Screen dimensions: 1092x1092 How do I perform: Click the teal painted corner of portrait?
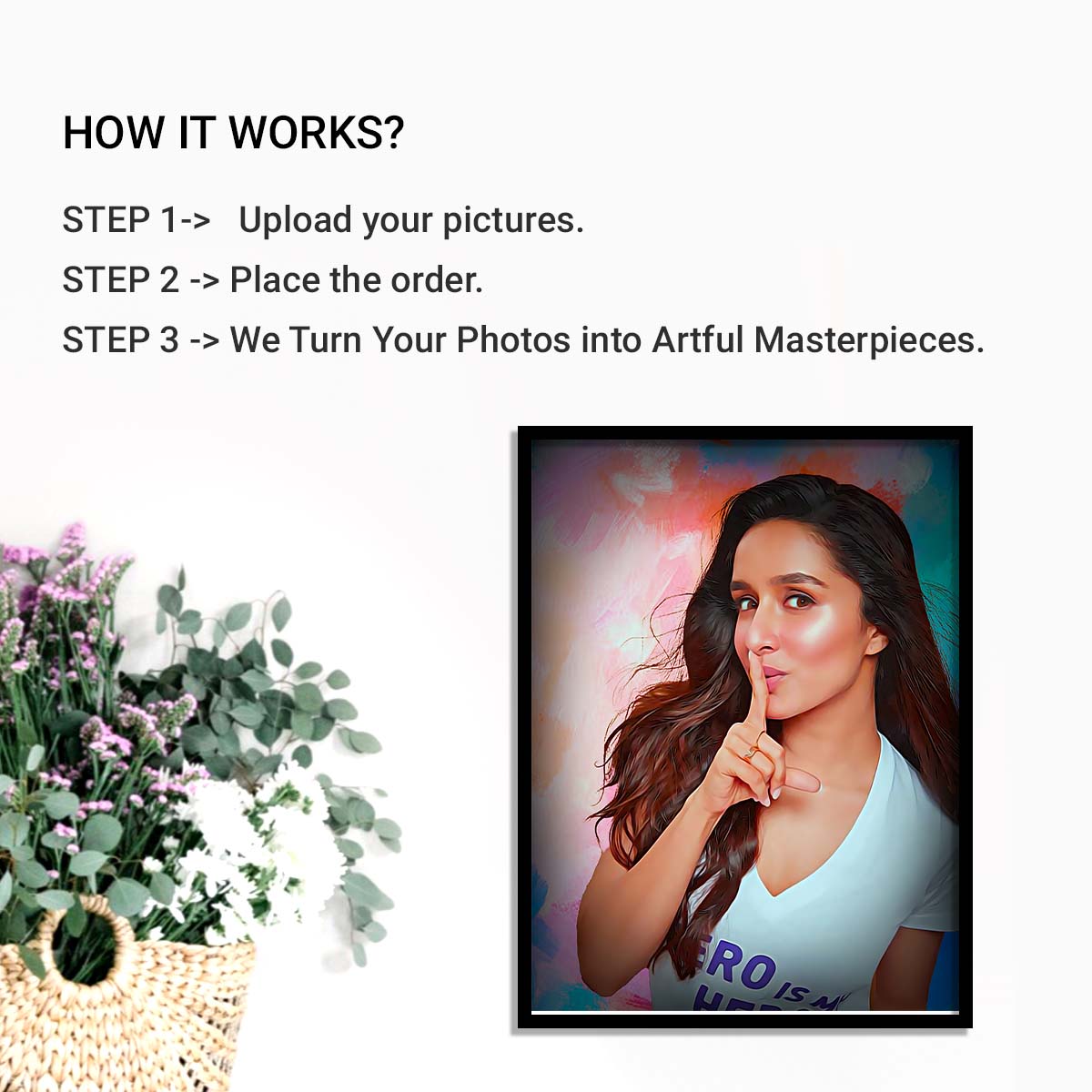tap(933, 510)
